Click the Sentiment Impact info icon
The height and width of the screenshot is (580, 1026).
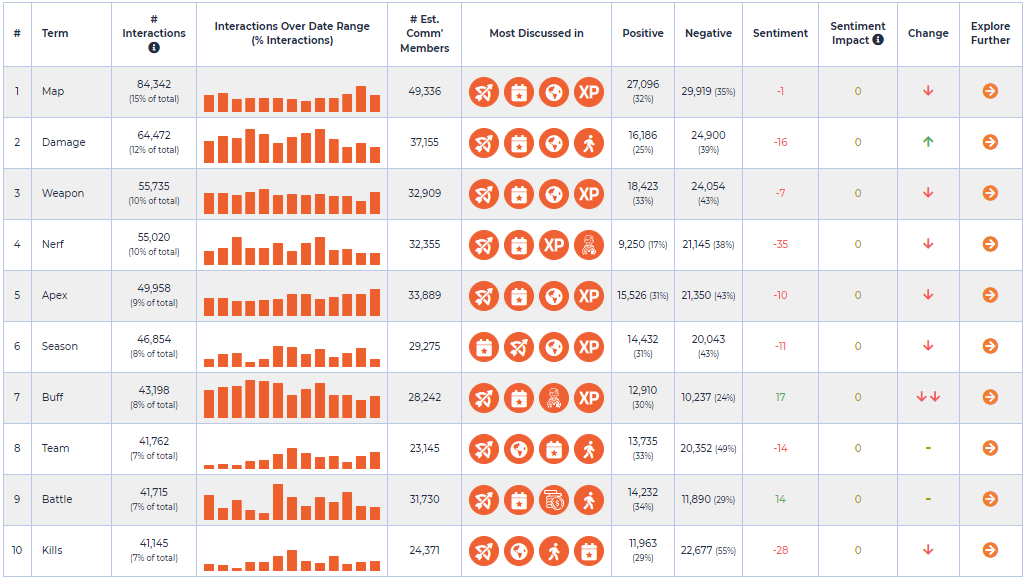point(878,40)
